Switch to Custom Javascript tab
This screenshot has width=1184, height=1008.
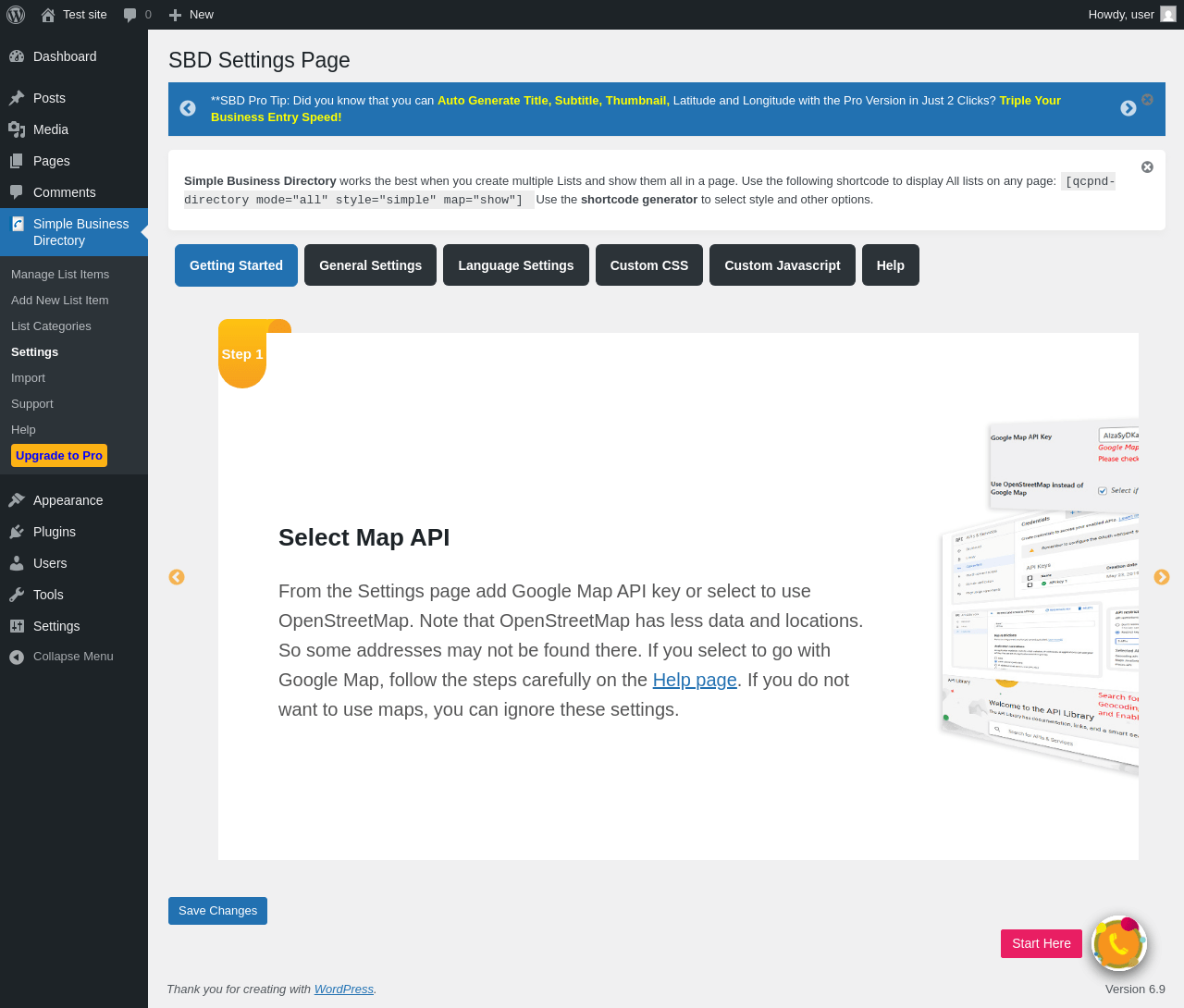click(x=783, y=265)
